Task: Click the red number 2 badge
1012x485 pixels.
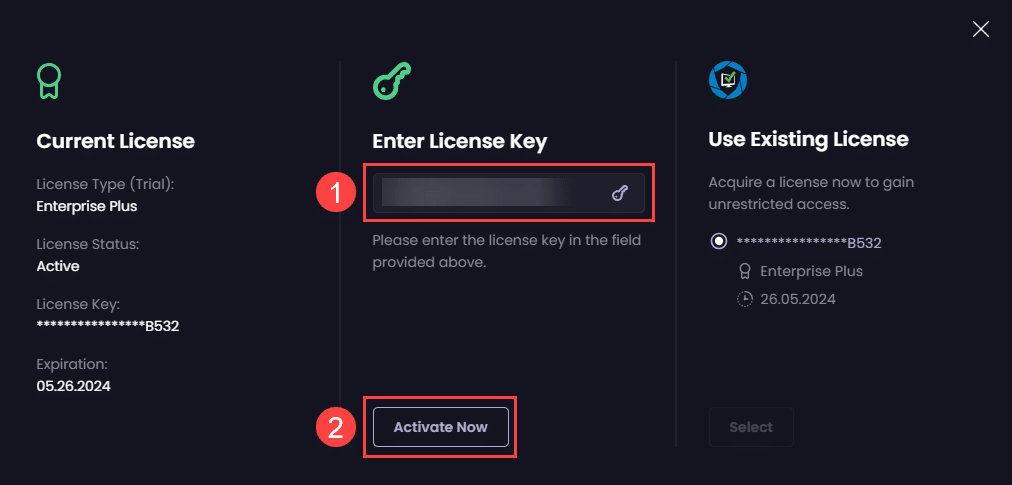Action: point(337,428)
